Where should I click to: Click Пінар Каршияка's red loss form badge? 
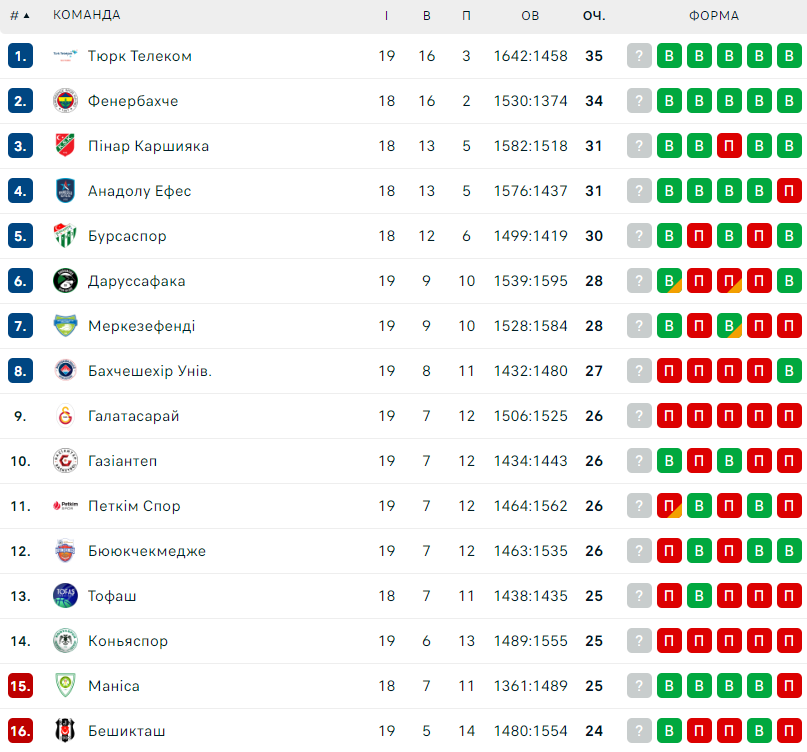pos(729,146)
